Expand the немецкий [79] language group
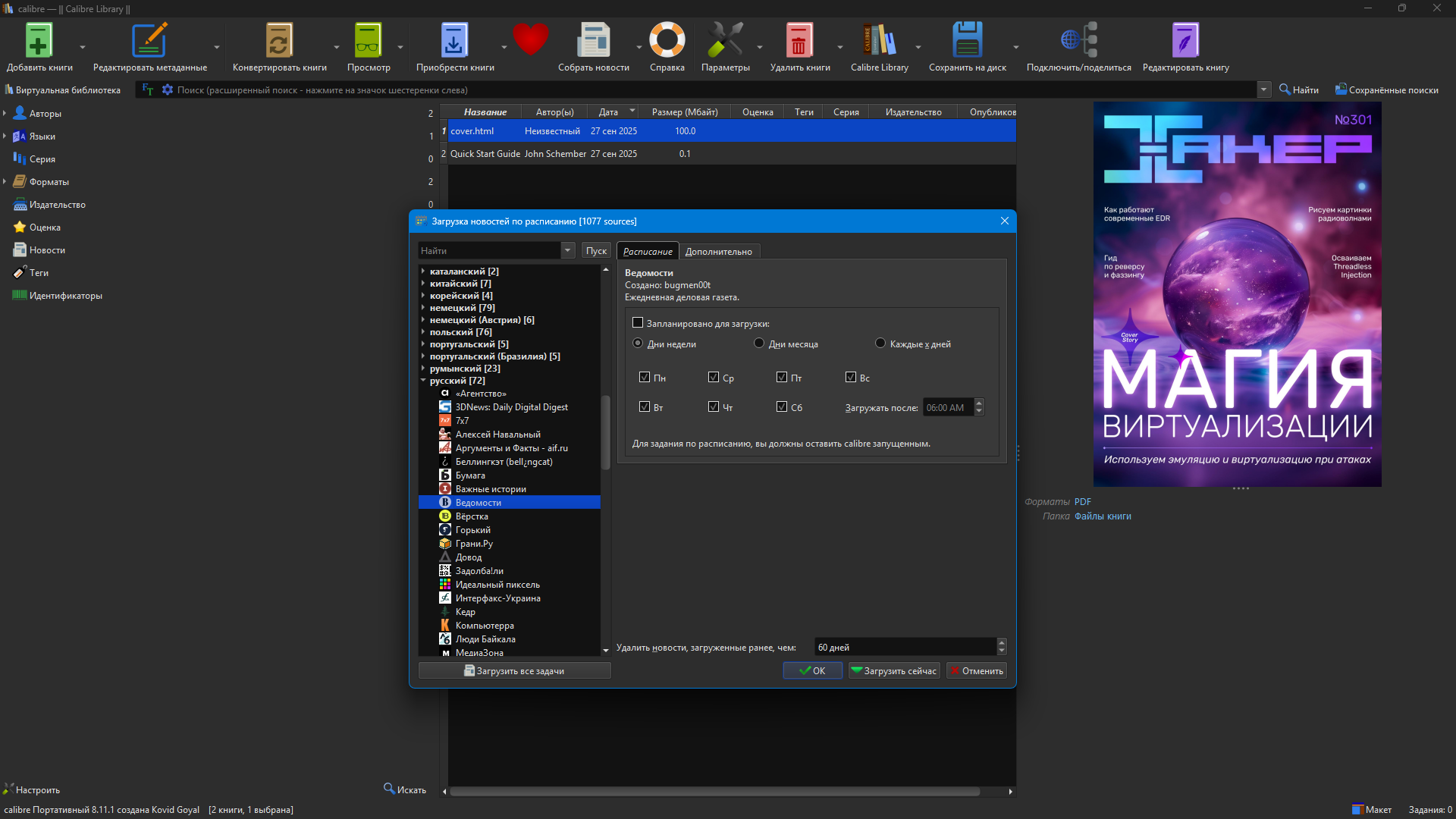 pos(423,308)
